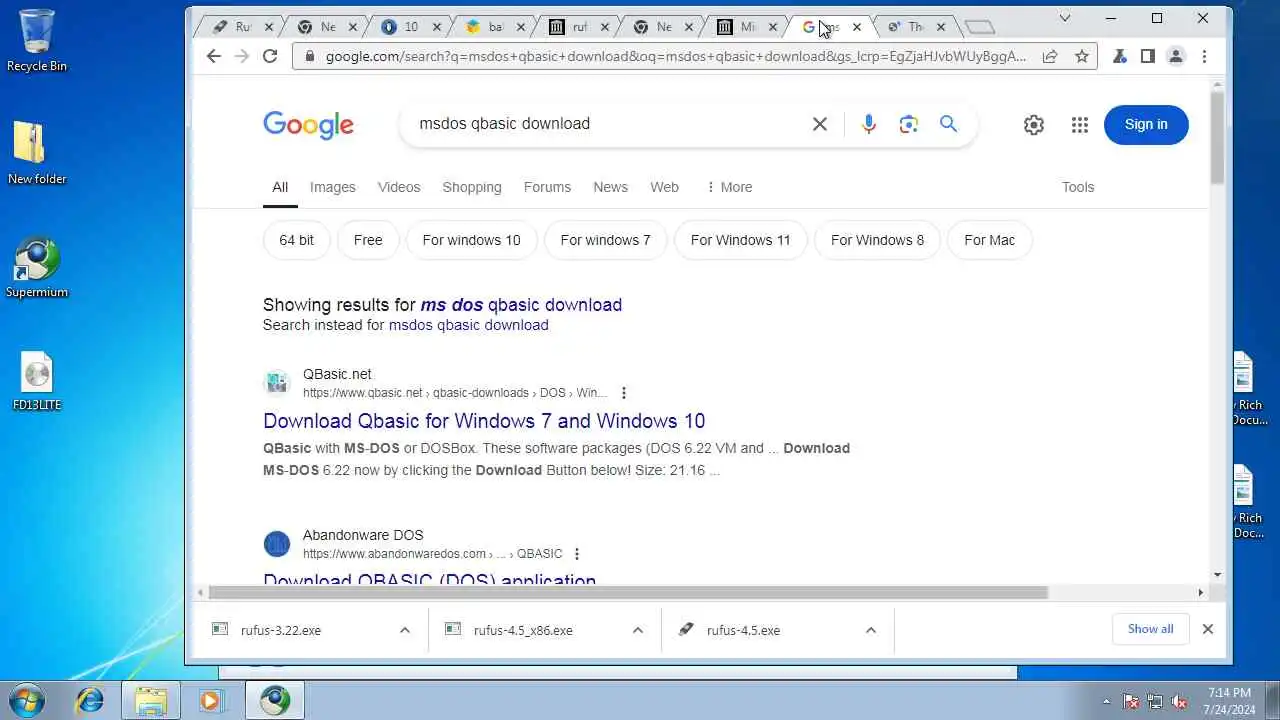Open options for Abandonware DOS result
This screenshot has width=1280, height=720.
point(577,554)
